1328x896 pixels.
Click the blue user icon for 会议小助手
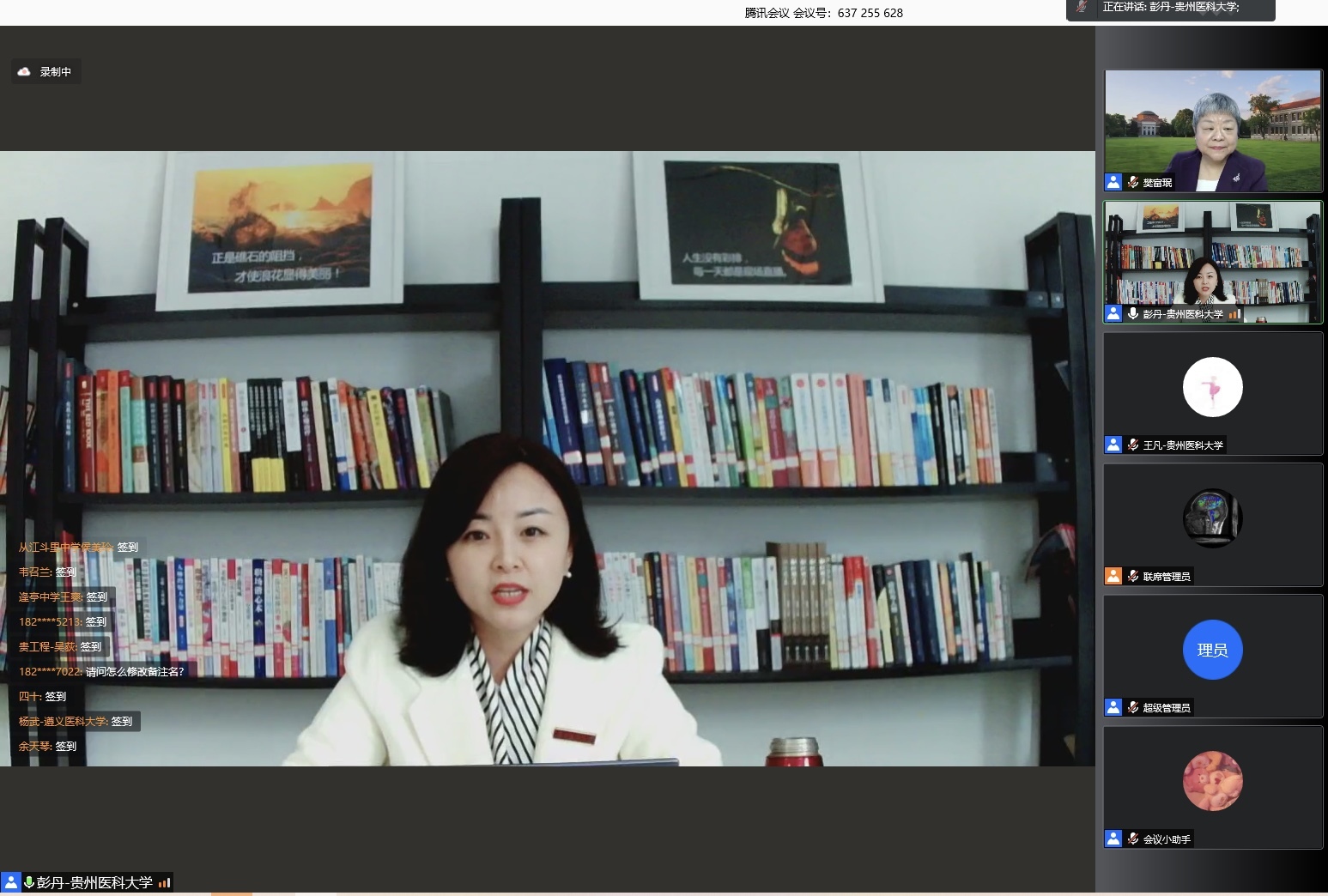pyautogui.click(x=1113, y=838)
